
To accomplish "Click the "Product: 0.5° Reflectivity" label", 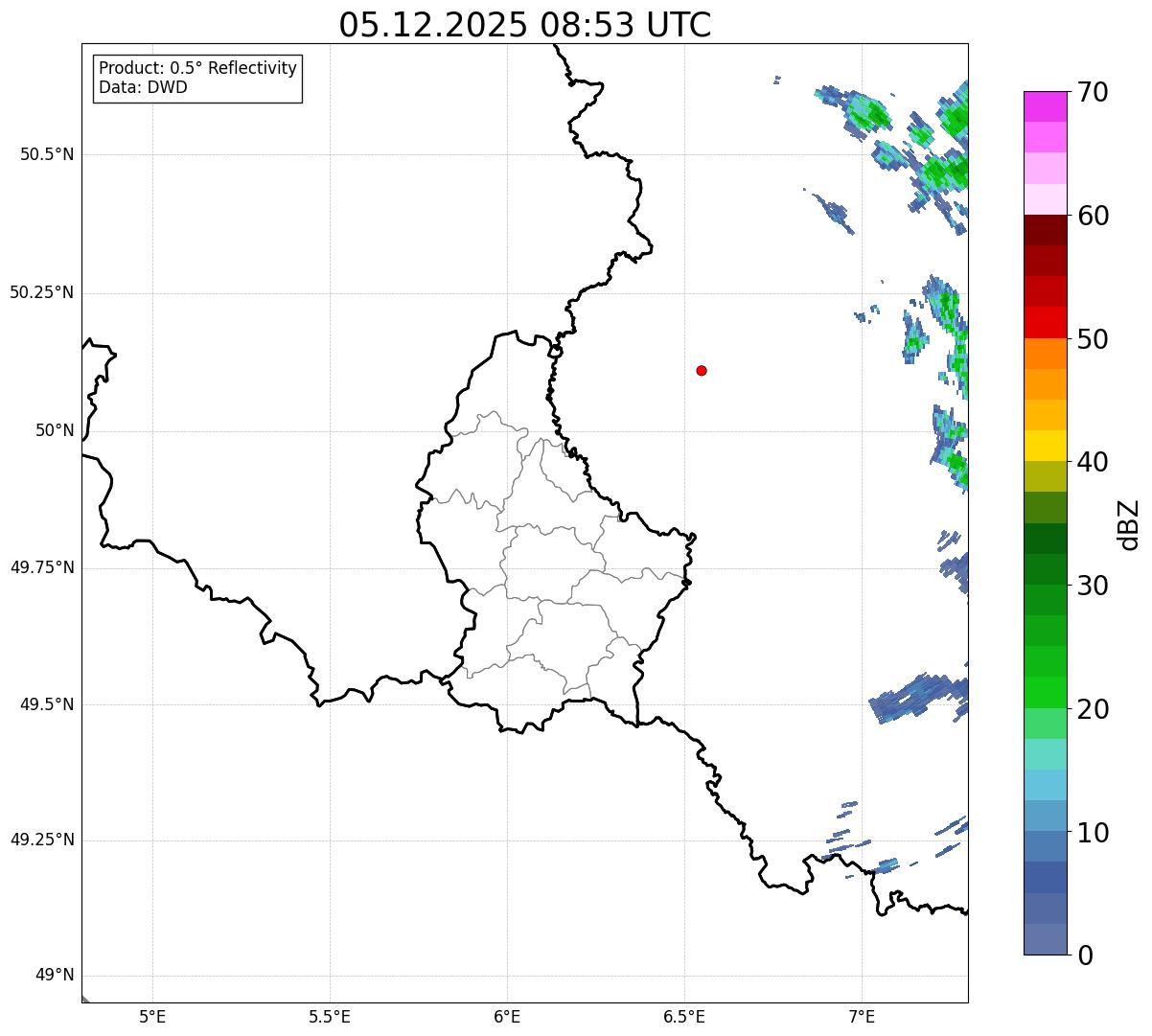I will (x=197, y=69).
